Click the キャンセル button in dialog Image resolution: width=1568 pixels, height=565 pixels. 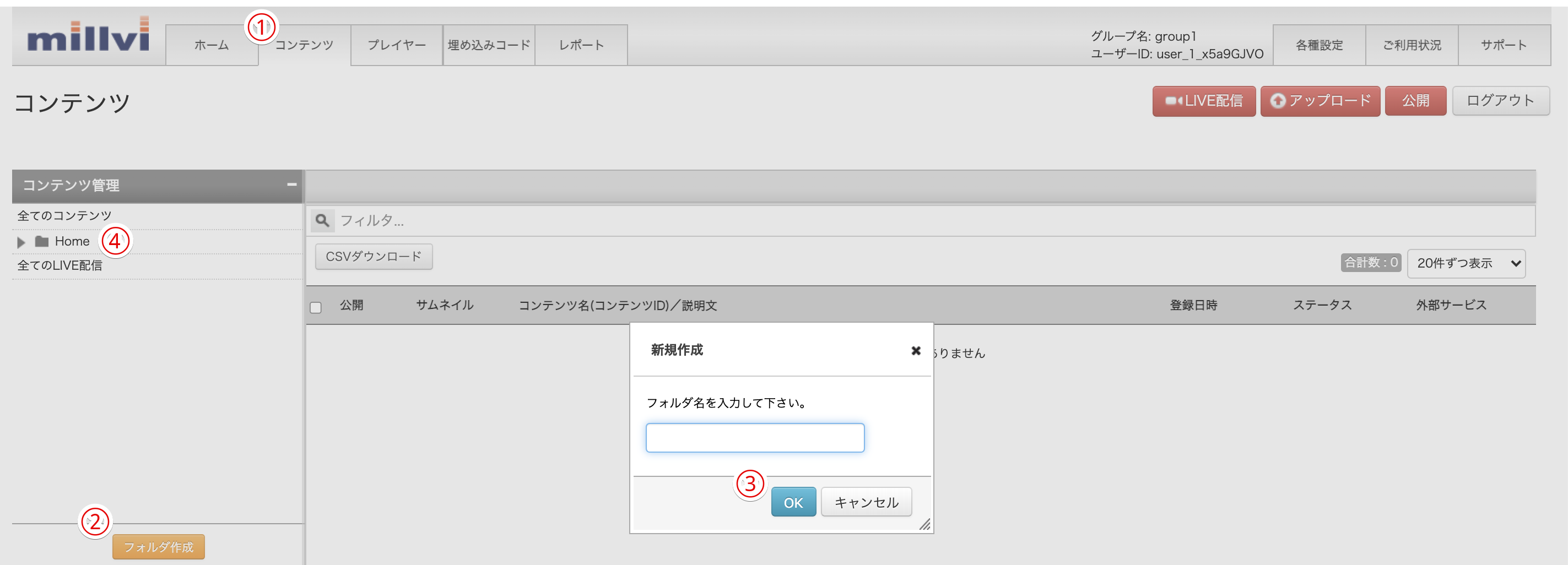pyautogui.click(x=866, y=502)
